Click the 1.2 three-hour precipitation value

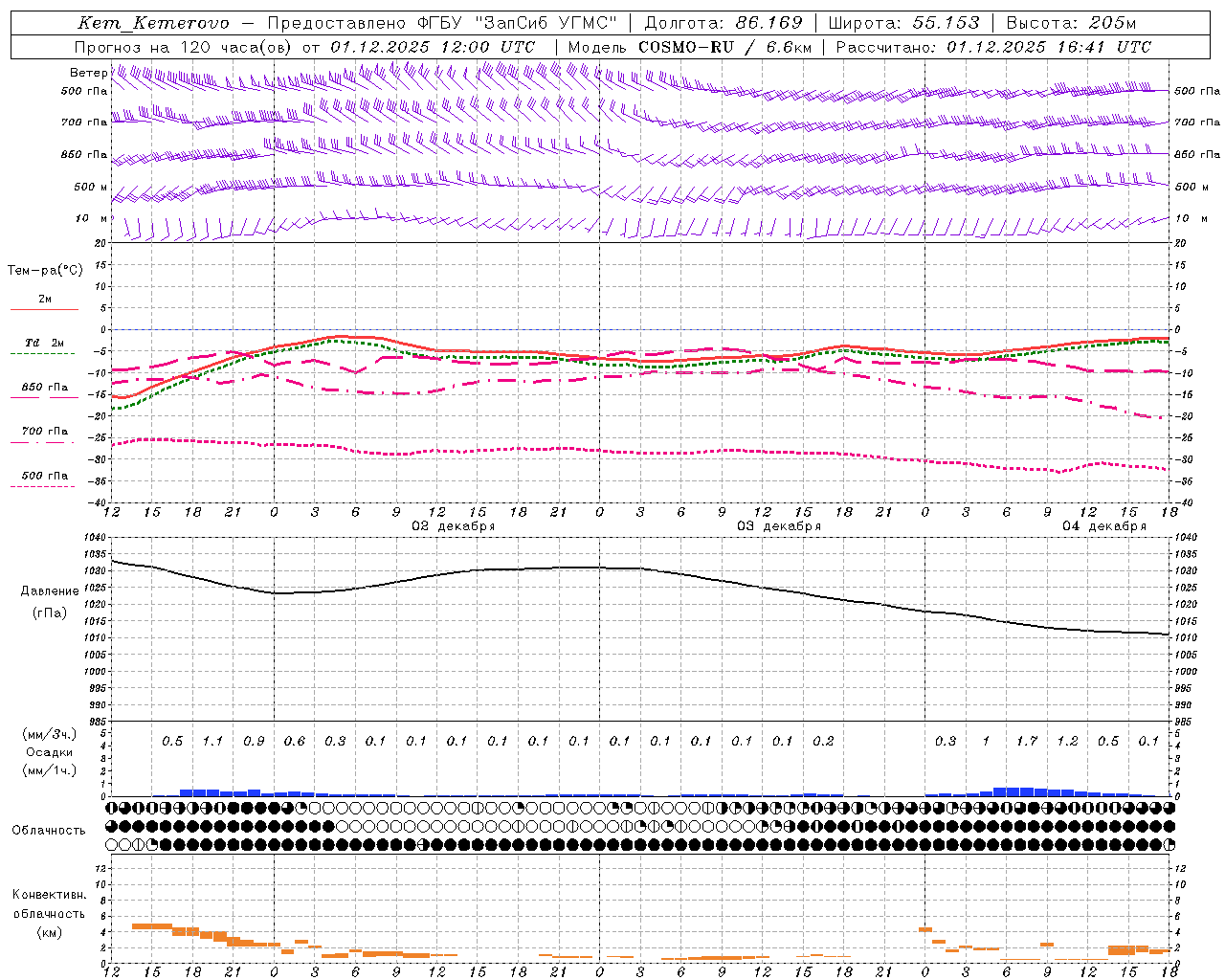point(1067,742)
